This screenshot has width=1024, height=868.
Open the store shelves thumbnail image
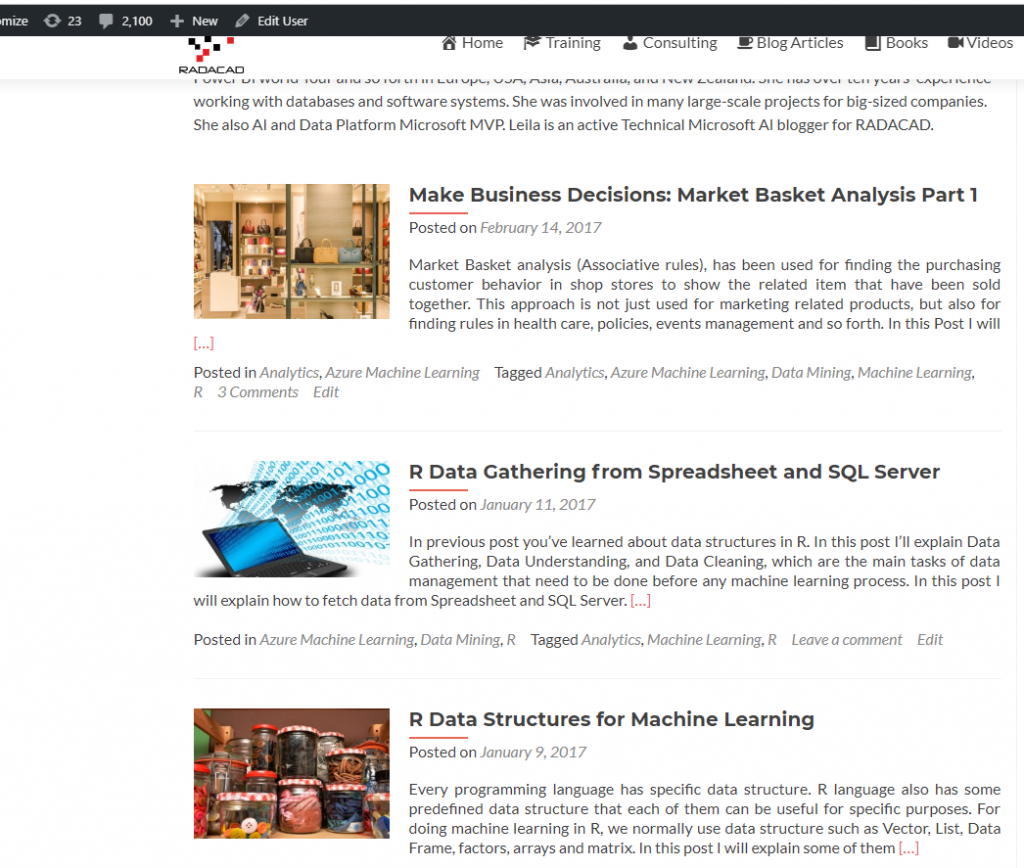point(291,251)
